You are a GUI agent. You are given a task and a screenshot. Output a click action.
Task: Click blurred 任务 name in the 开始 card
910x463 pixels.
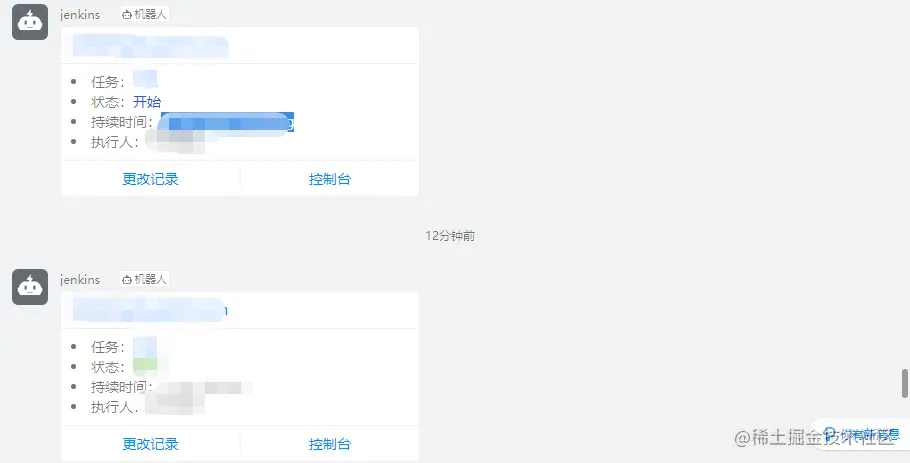point(145,80)
